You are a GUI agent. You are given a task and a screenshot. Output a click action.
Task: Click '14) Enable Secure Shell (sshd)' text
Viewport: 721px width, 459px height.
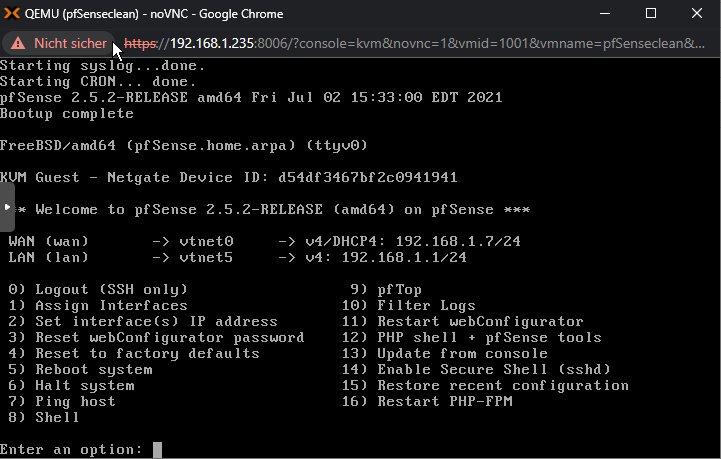point(476,370)
